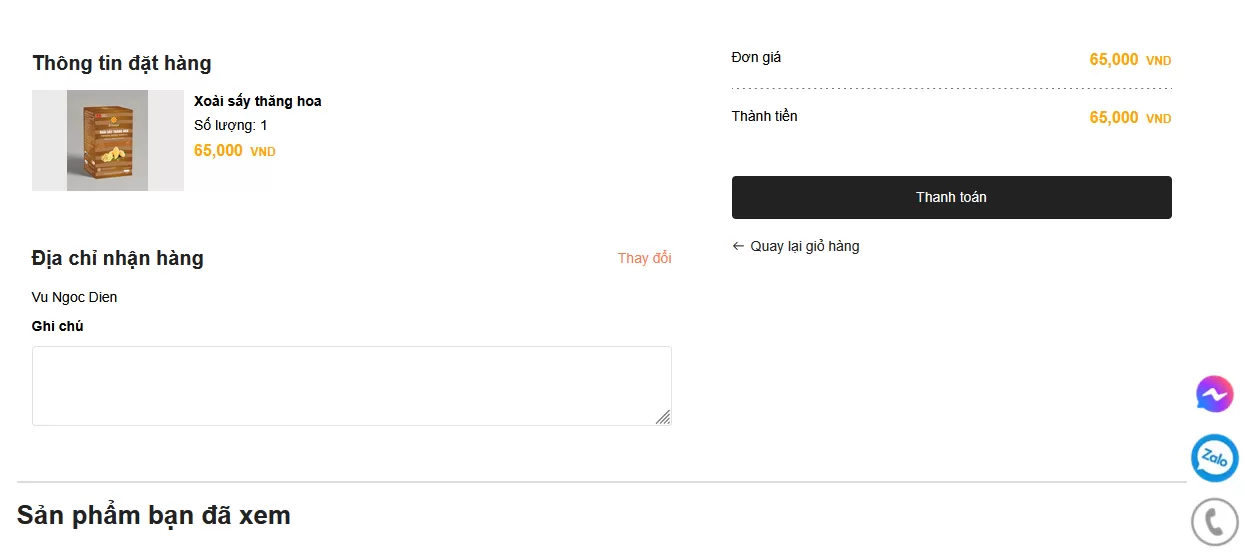Click the Sản phẩm bạn đã xem heading

153,515
